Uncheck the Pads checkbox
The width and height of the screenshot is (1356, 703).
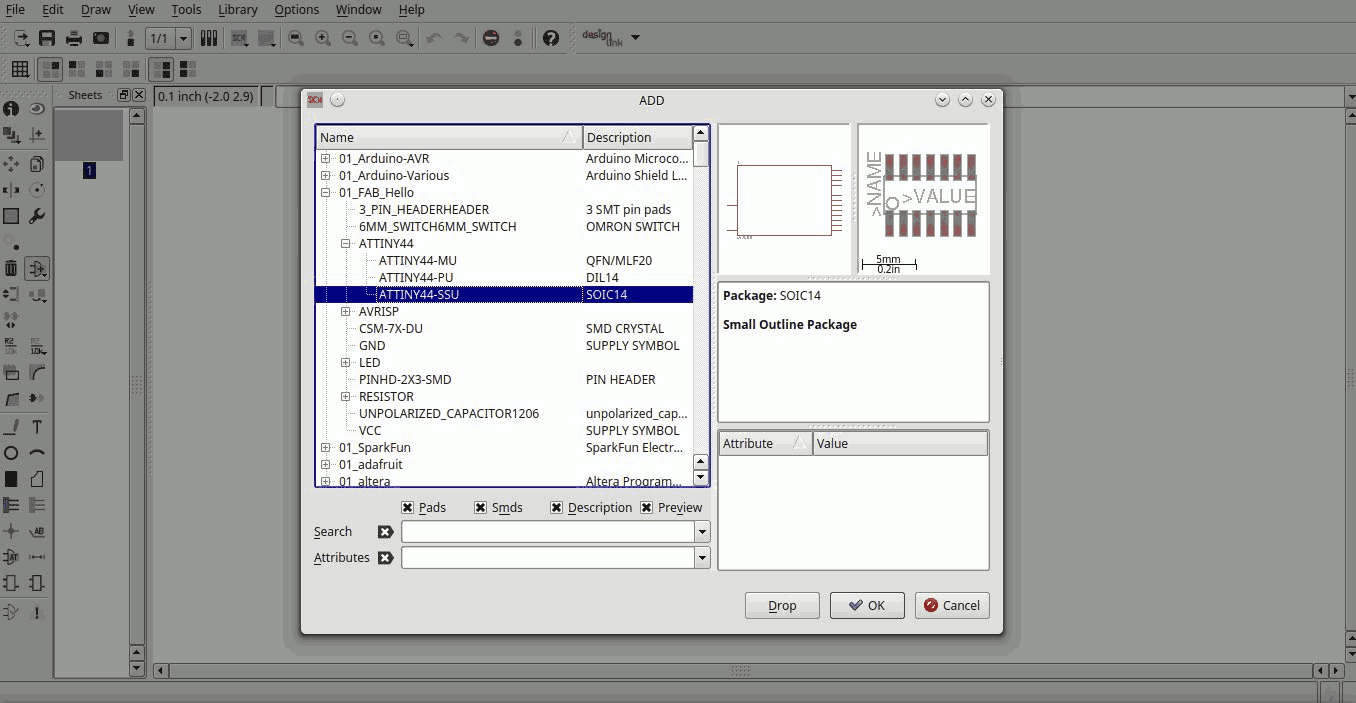click(407, 508)
